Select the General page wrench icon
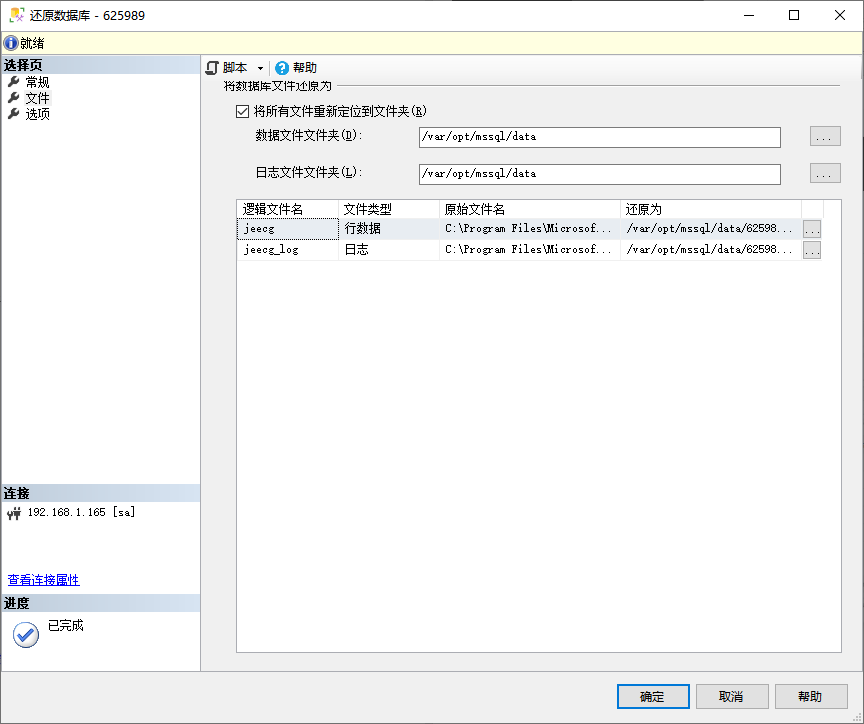The image size is (864, 724). [x=14, y=82]
